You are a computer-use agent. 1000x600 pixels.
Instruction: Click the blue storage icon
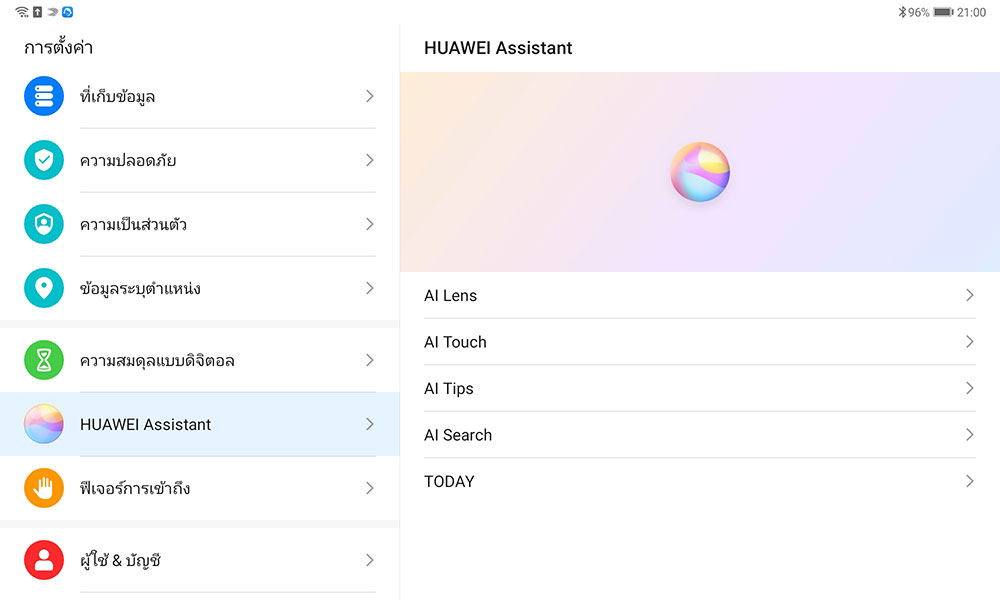(x=43, y=96)
